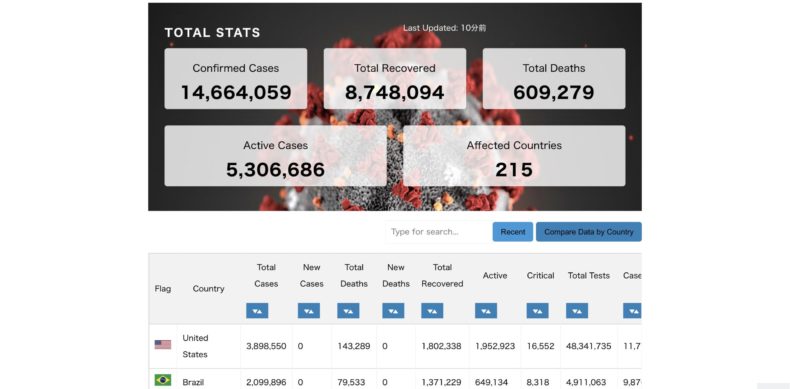The width and height of the screenshot is (790, 389).
Task: Select the Confirmed Cases stat card
Action: tap(236, 79)
